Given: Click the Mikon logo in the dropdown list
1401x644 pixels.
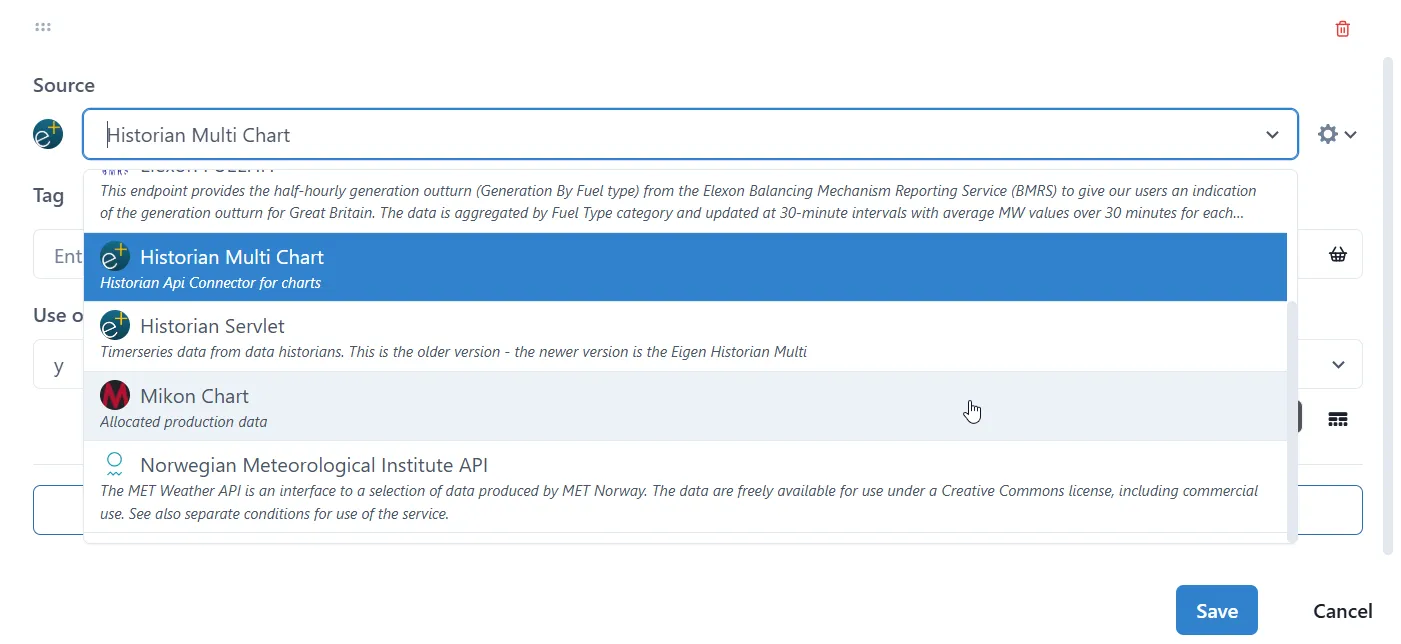Looking at the screenshot, I should click(114, 395).
